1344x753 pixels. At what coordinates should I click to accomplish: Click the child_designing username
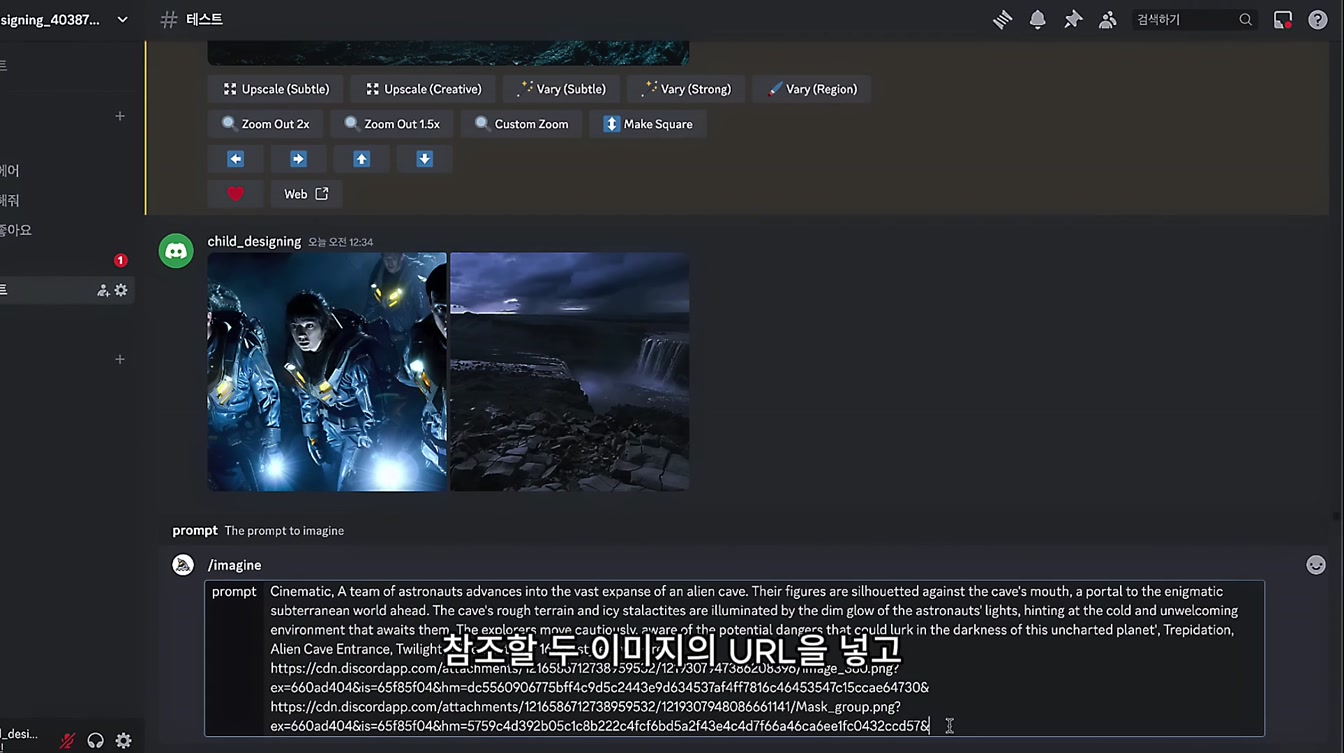pos(254,241)
